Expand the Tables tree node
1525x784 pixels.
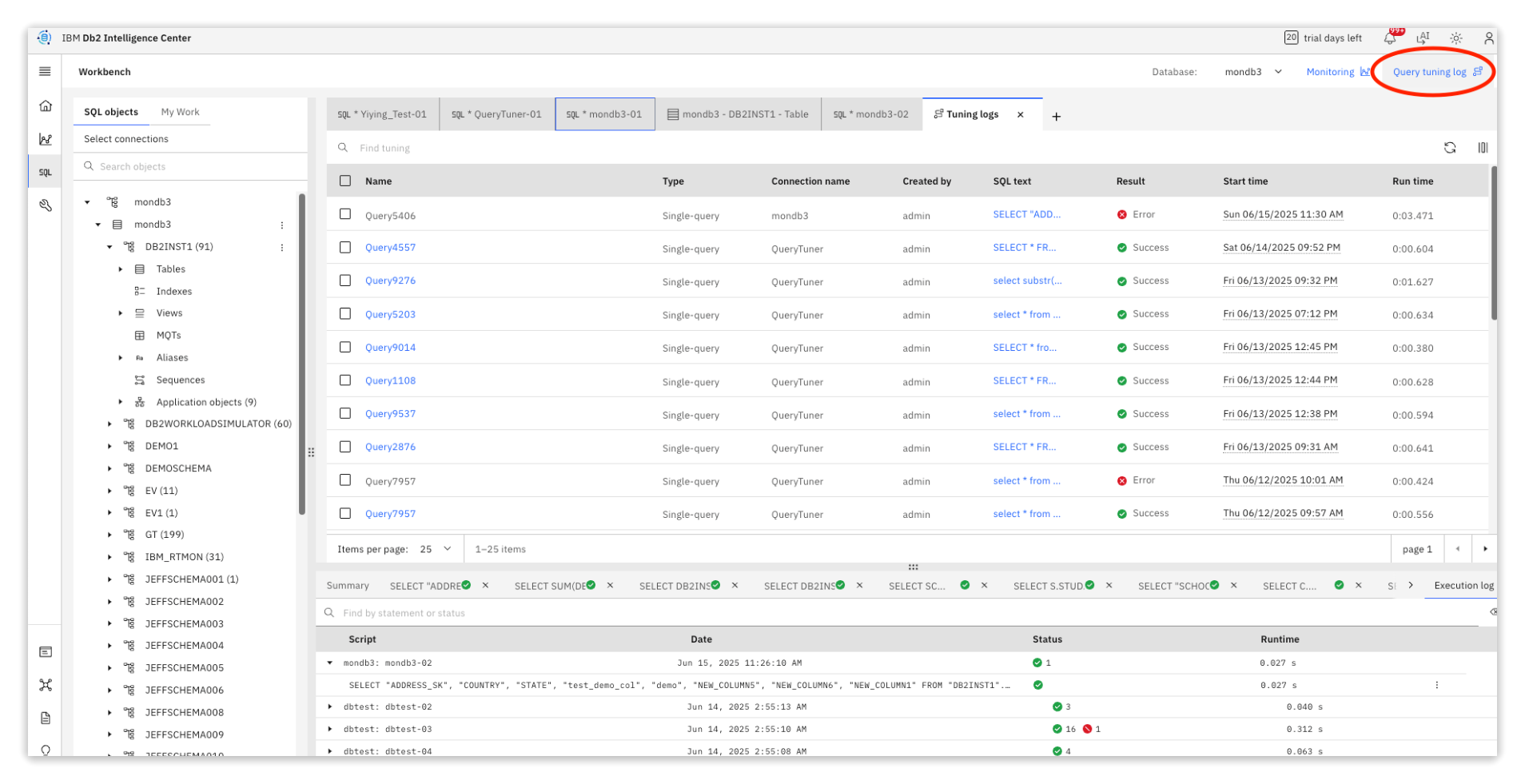(x=121, y=269)
